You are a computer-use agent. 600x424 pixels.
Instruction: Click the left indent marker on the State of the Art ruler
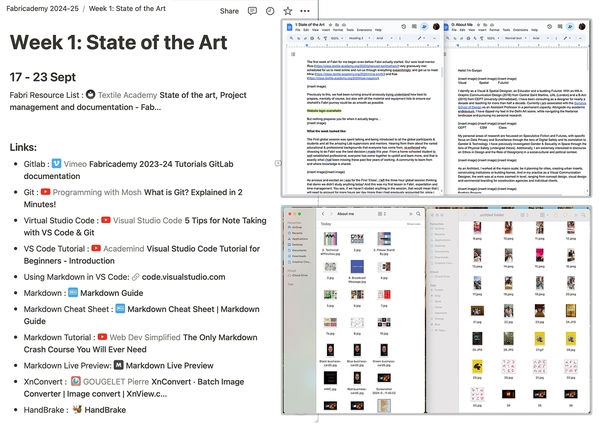pos(307,46)
